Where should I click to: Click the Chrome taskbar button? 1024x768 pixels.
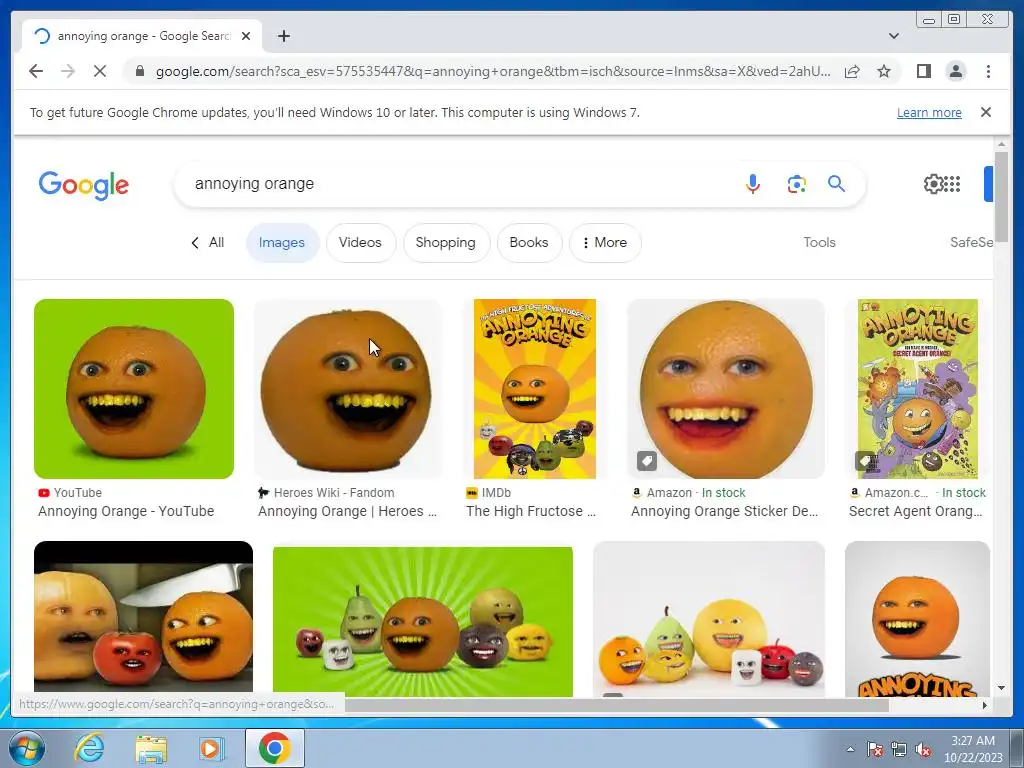coord(274,748)
